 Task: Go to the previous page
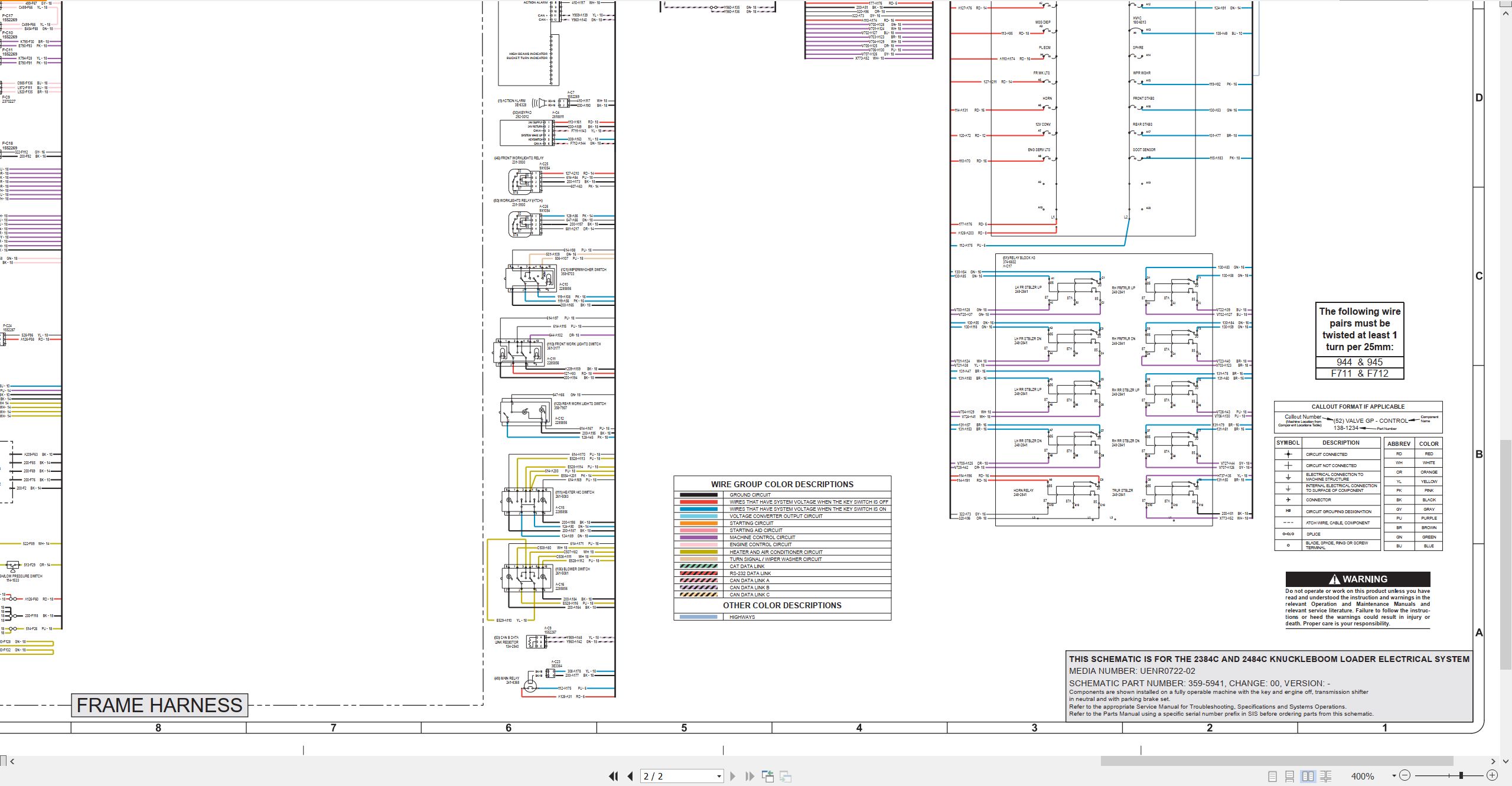click(630, 777)
